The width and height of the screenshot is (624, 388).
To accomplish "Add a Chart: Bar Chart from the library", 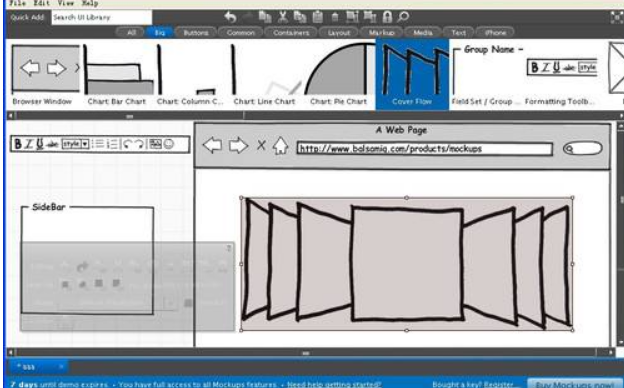I will click(x=117, y=74).
